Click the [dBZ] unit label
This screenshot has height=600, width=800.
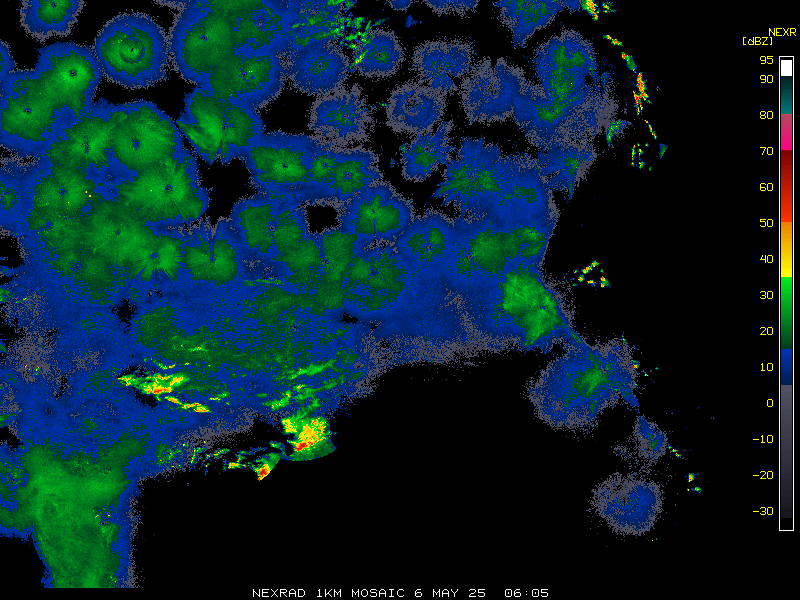coord(757,41)
